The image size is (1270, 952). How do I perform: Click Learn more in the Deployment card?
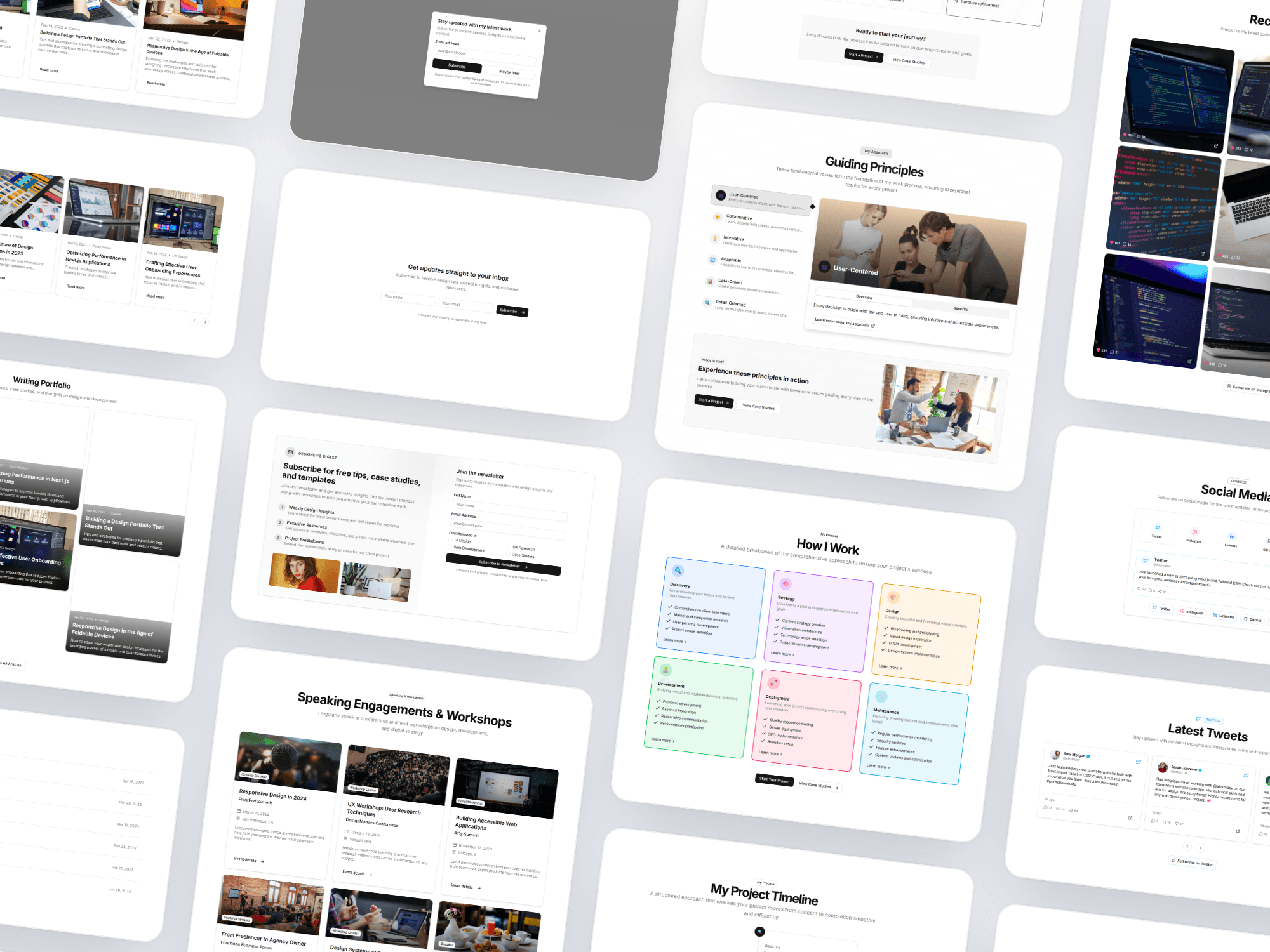point(770,753)
